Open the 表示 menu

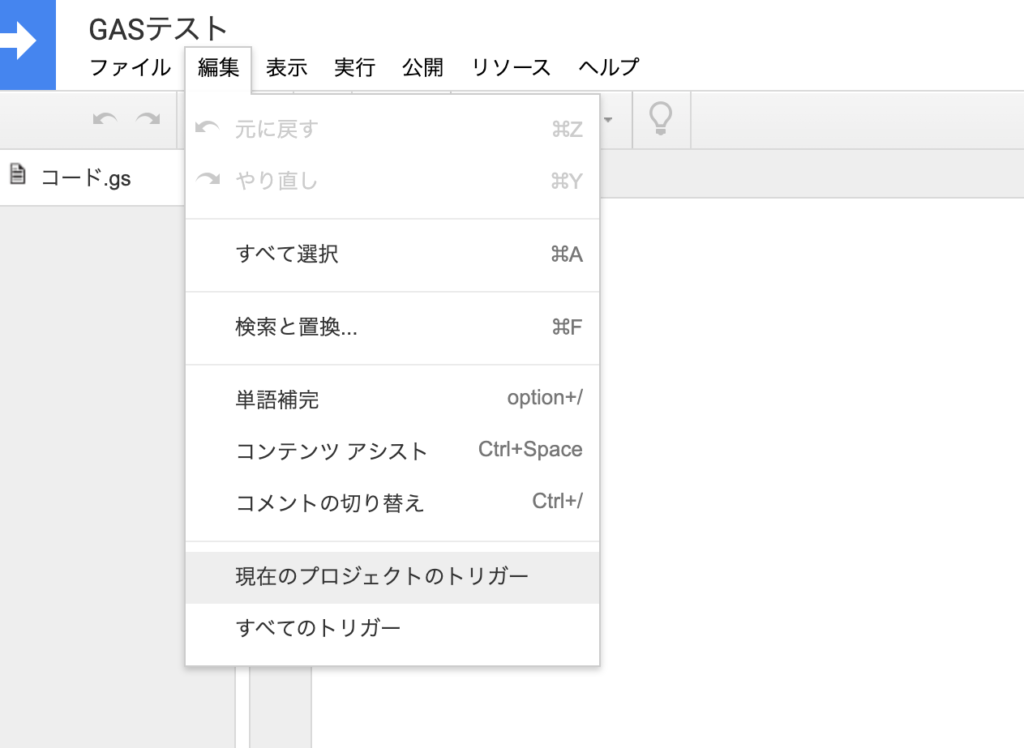coord(286,67)
